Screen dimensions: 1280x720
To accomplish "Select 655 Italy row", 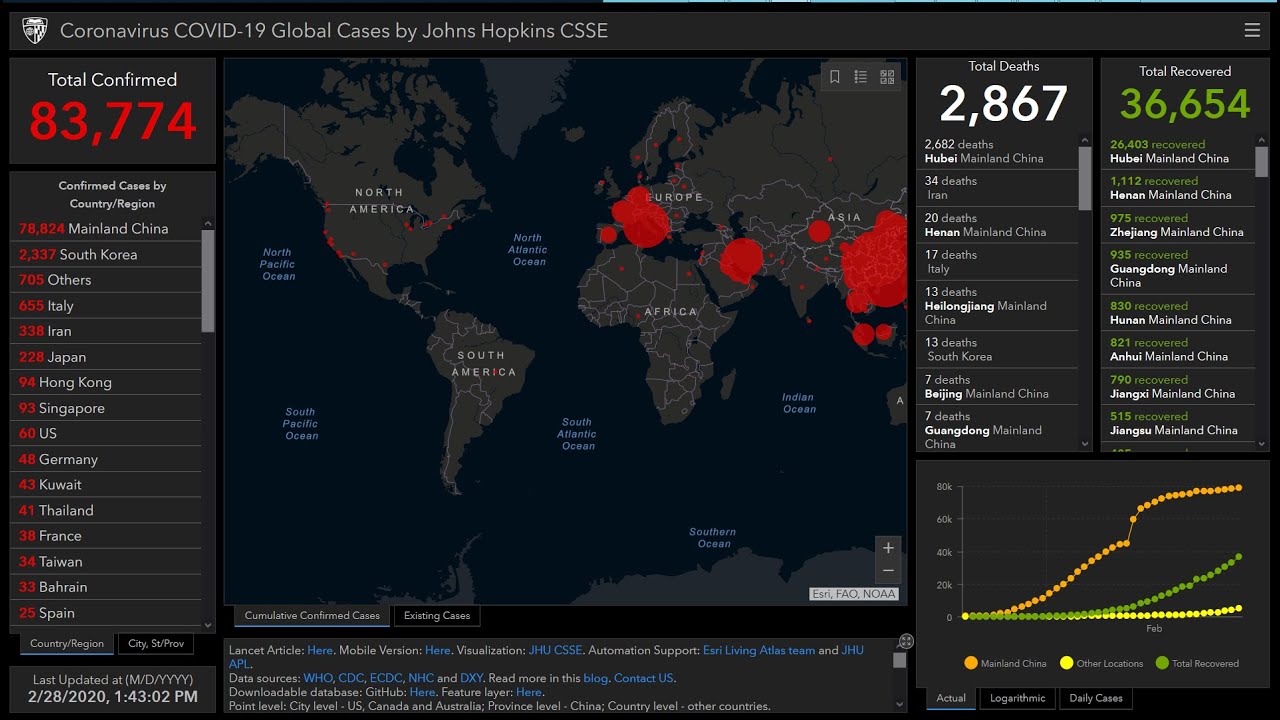I will (106, 305).
